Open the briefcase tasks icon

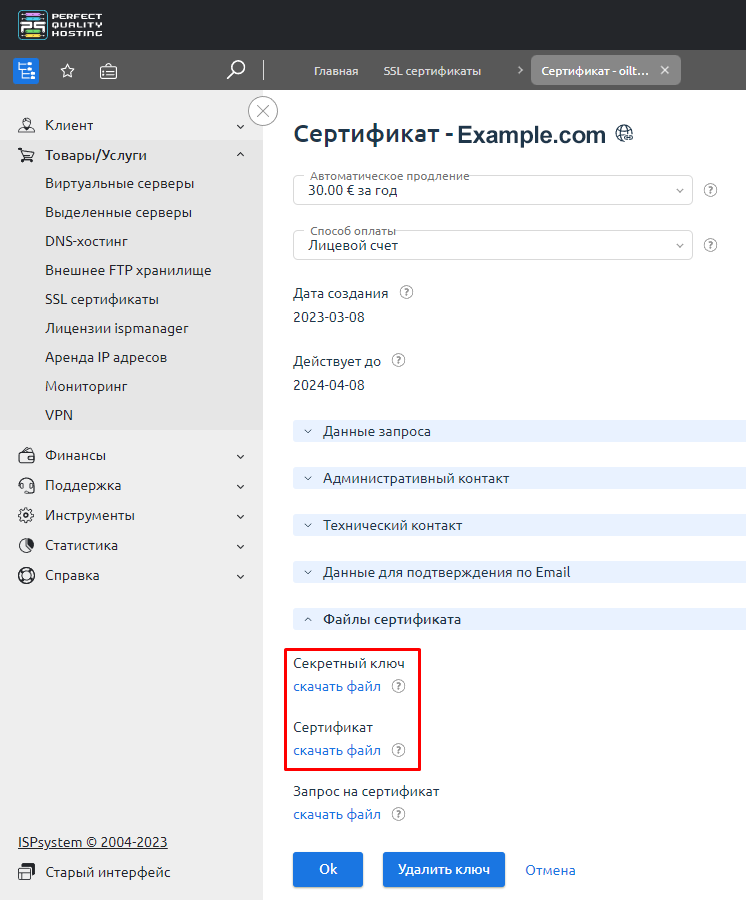(x=108, y=71)
